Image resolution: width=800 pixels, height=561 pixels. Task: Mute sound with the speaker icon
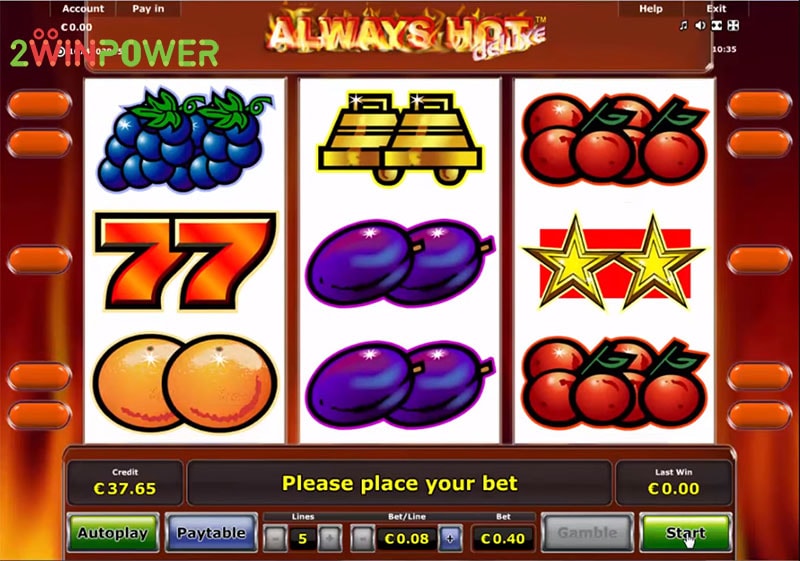[701, 26]
